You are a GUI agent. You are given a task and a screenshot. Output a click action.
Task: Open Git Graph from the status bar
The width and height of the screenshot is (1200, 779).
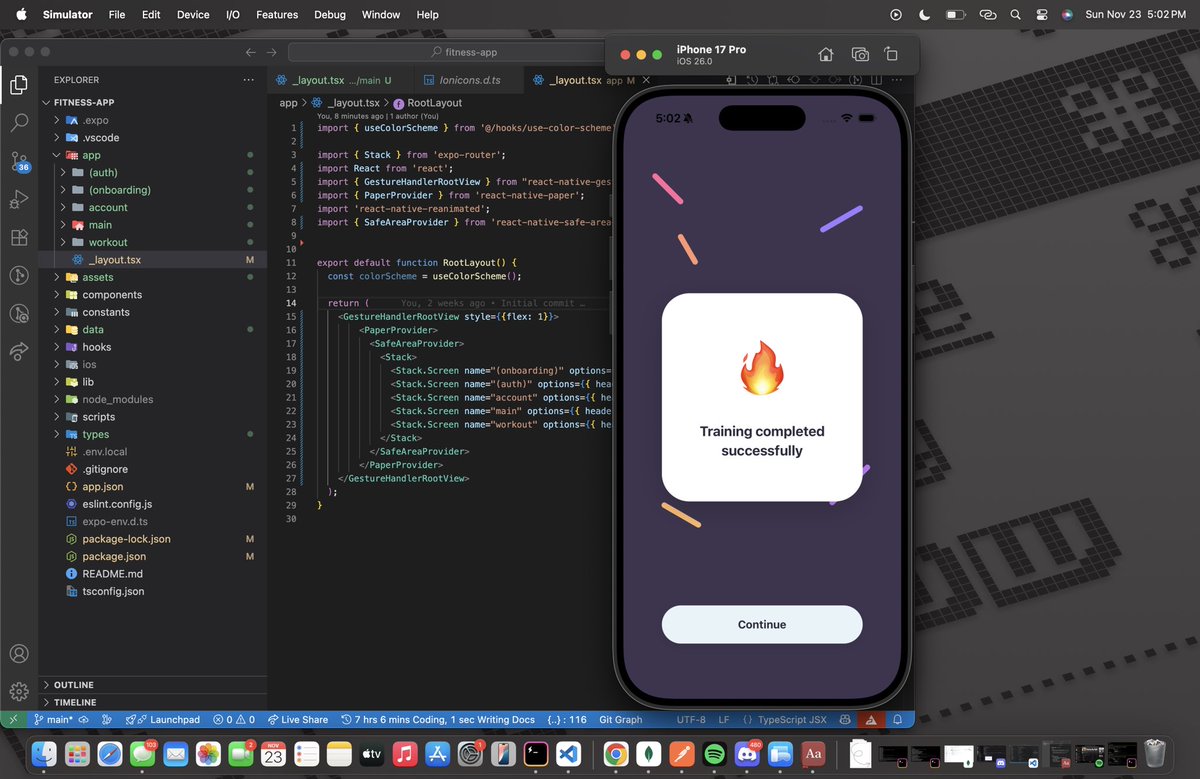click(621, 719)
